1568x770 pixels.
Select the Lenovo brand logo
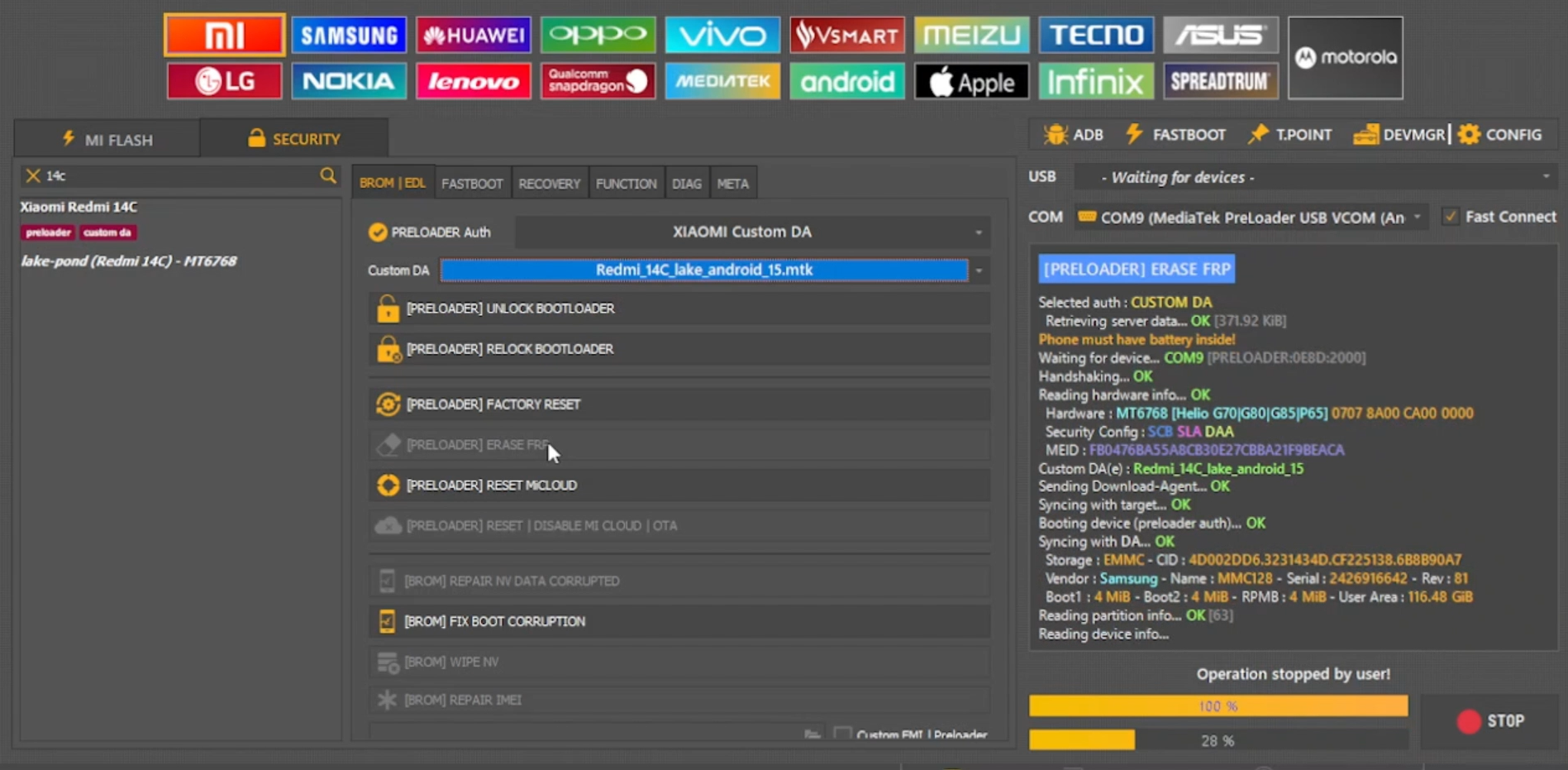click(x=474, y=81)
